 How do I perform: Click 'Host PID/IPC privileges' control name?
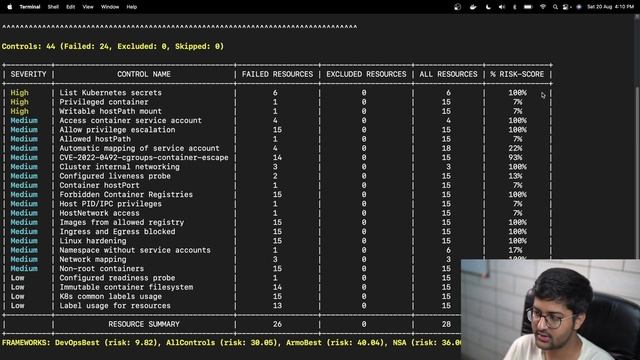click(x=111, y=204)
